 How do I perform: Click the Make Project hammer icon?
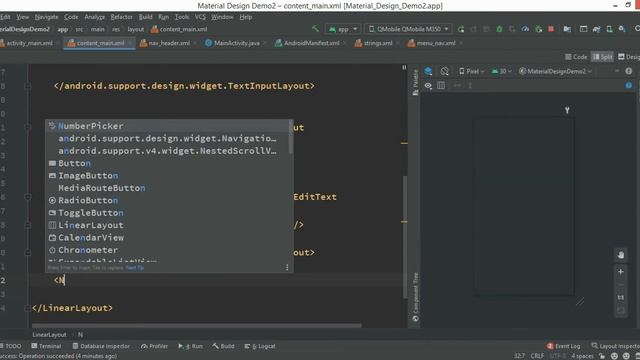point(315,29)
